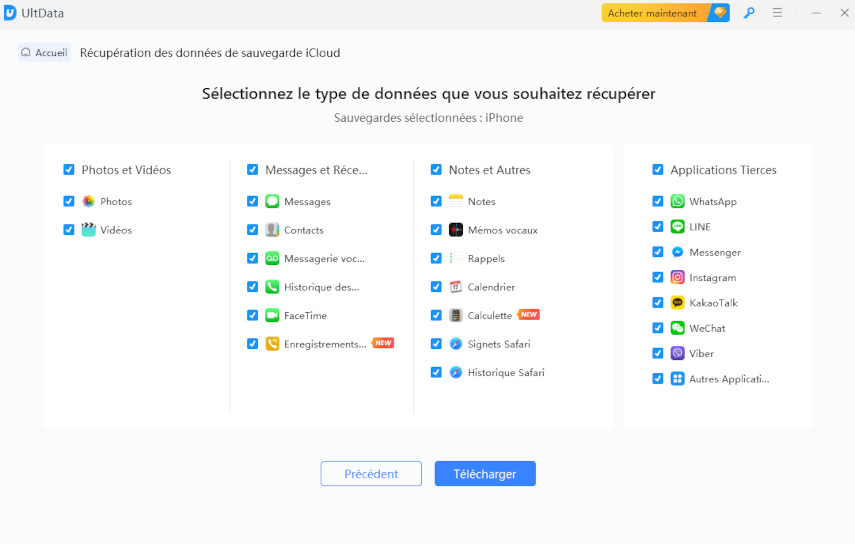
Task: Click the Notes label text
Action: 481,201
